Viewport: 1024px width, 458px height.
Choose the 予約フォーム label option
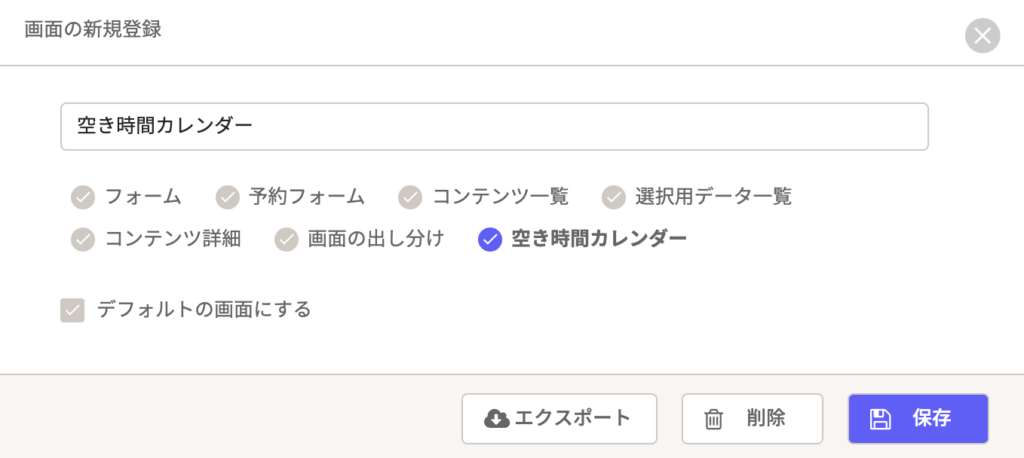click(x=306, y=197)
